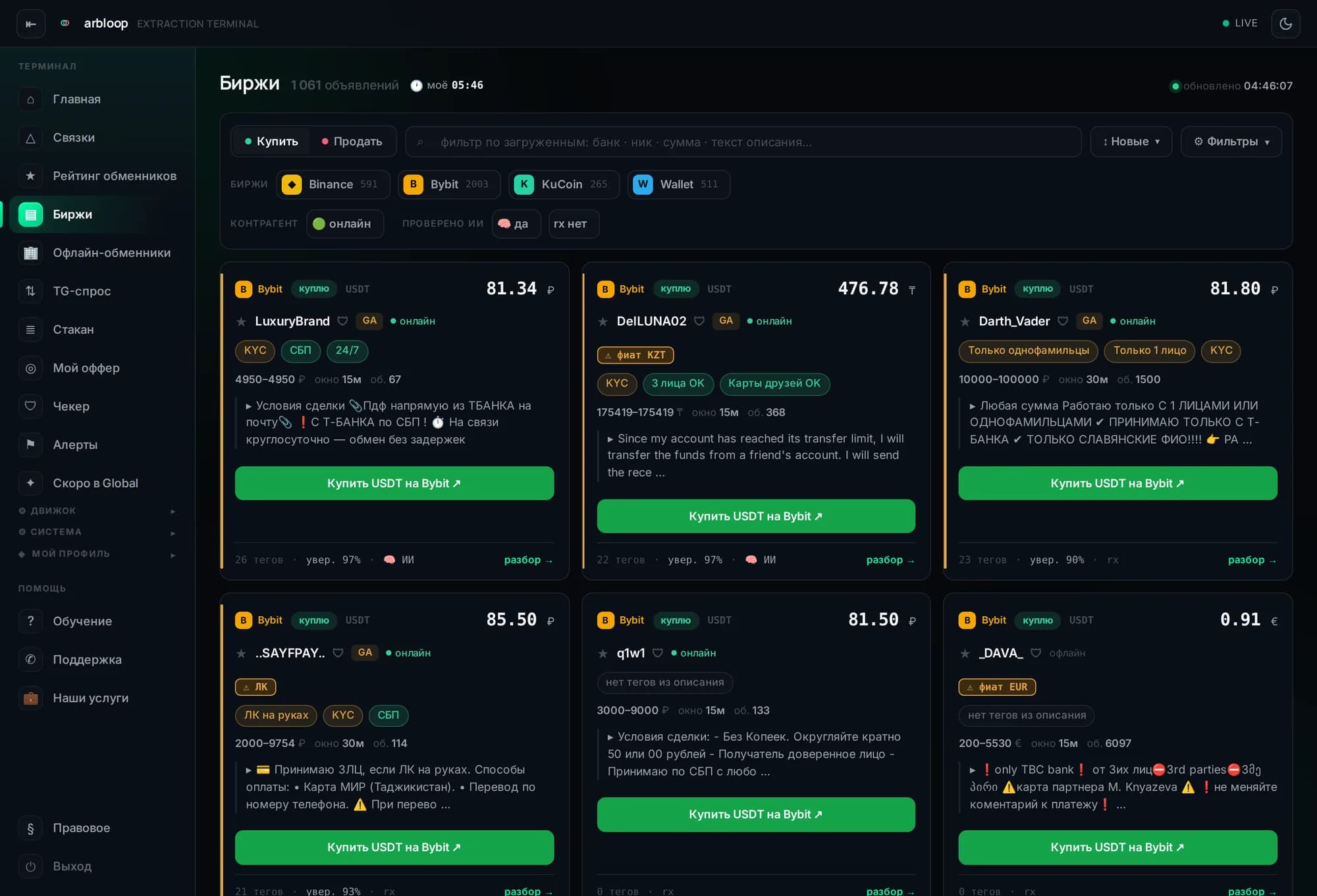The image size is (1317, 896).
Task: Toggle Wallet exchange filter
Action: (678, 184)
